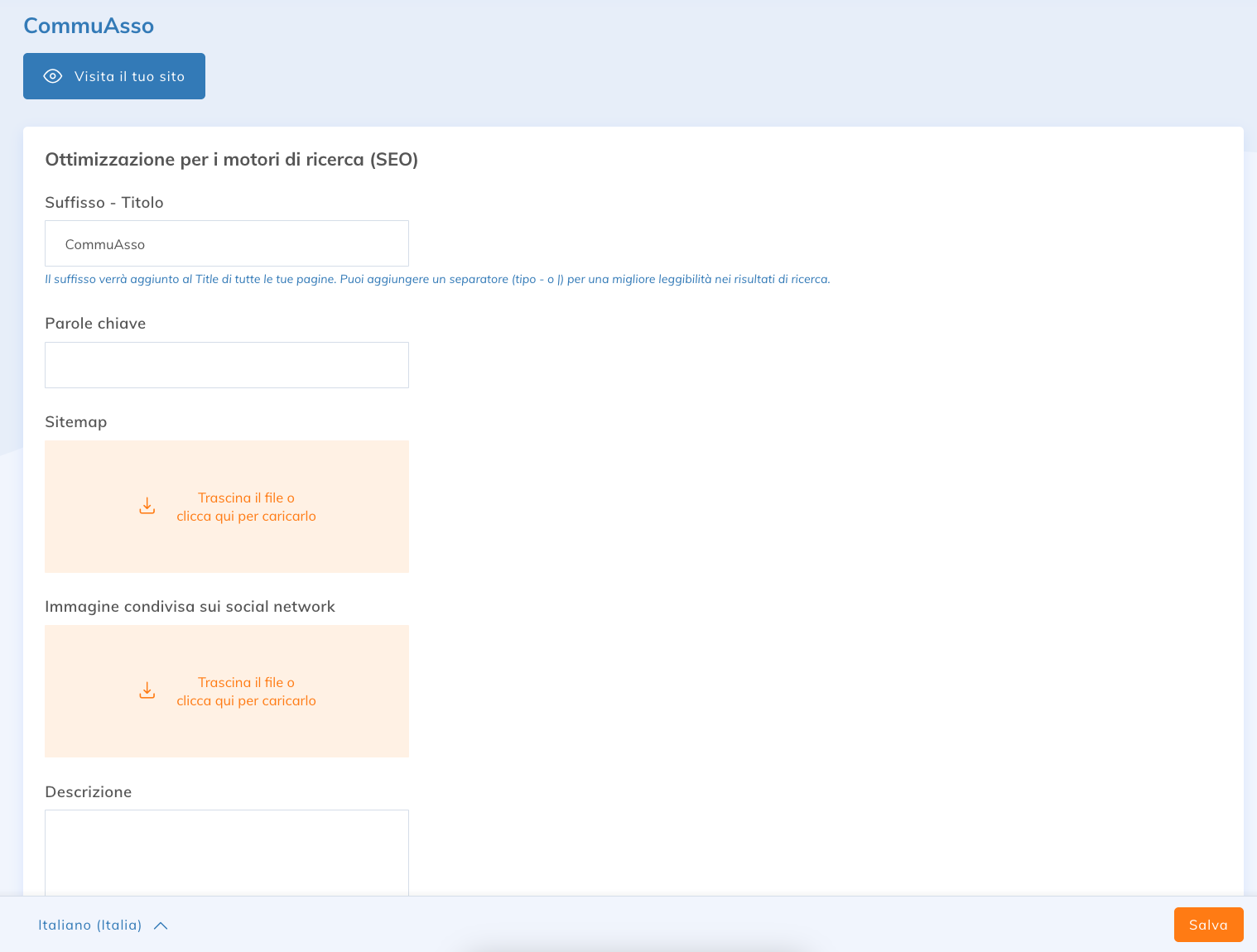Image resolution: width=1257 pixels, height=952 pixels.
Task: Click the Parole chiave label
Action: click(95, 324)
